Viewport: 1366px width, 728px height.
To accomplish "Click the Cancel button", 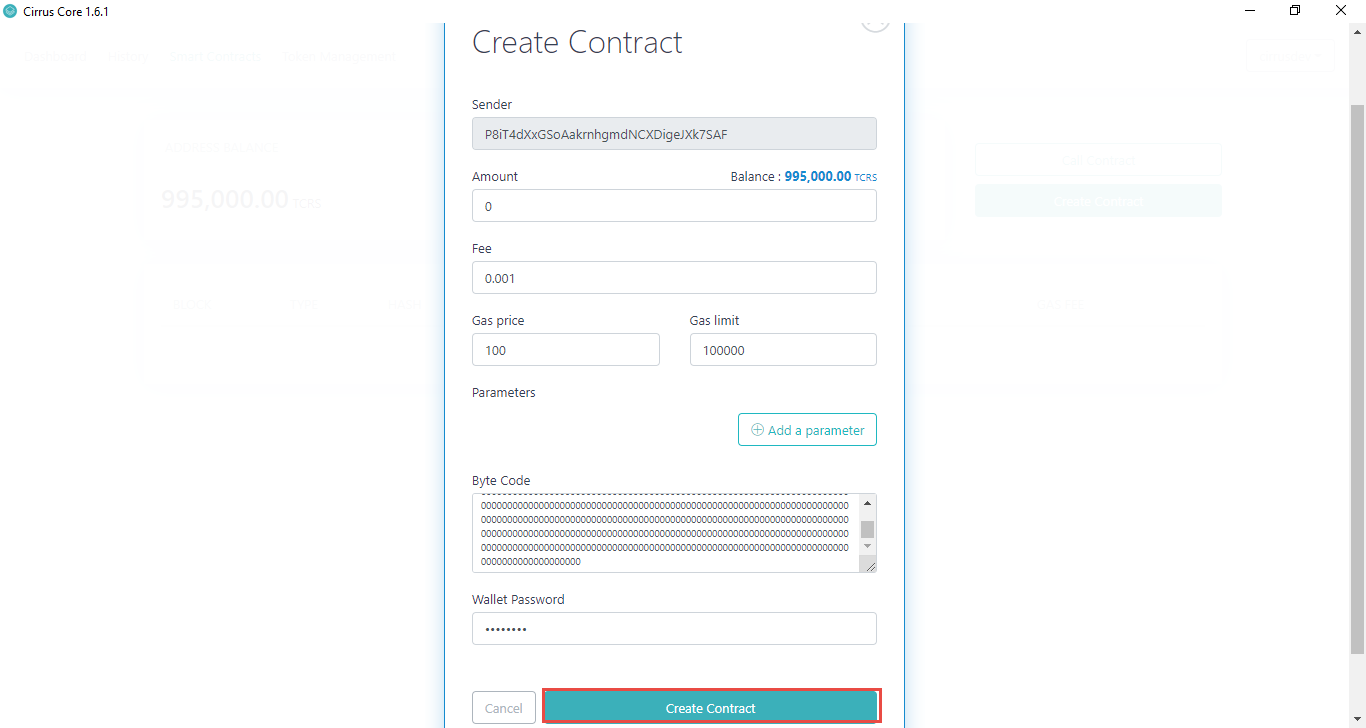I will tap(503, 707).
